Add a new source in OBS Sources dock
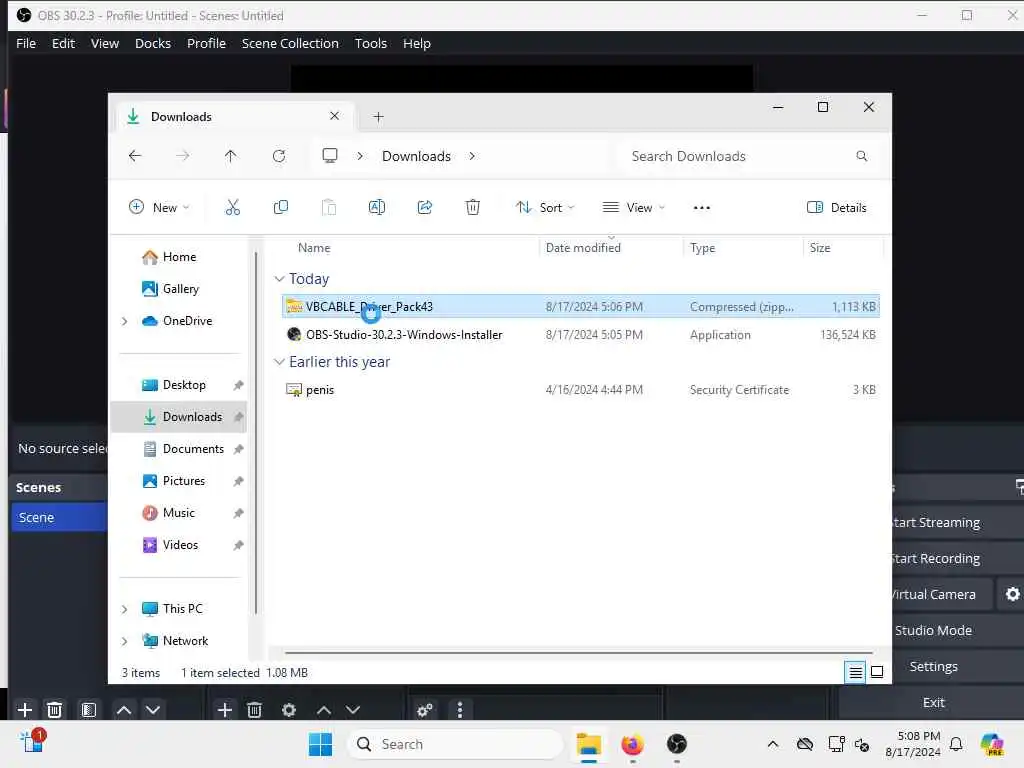 pyautogui.click(x=225, y=710)
